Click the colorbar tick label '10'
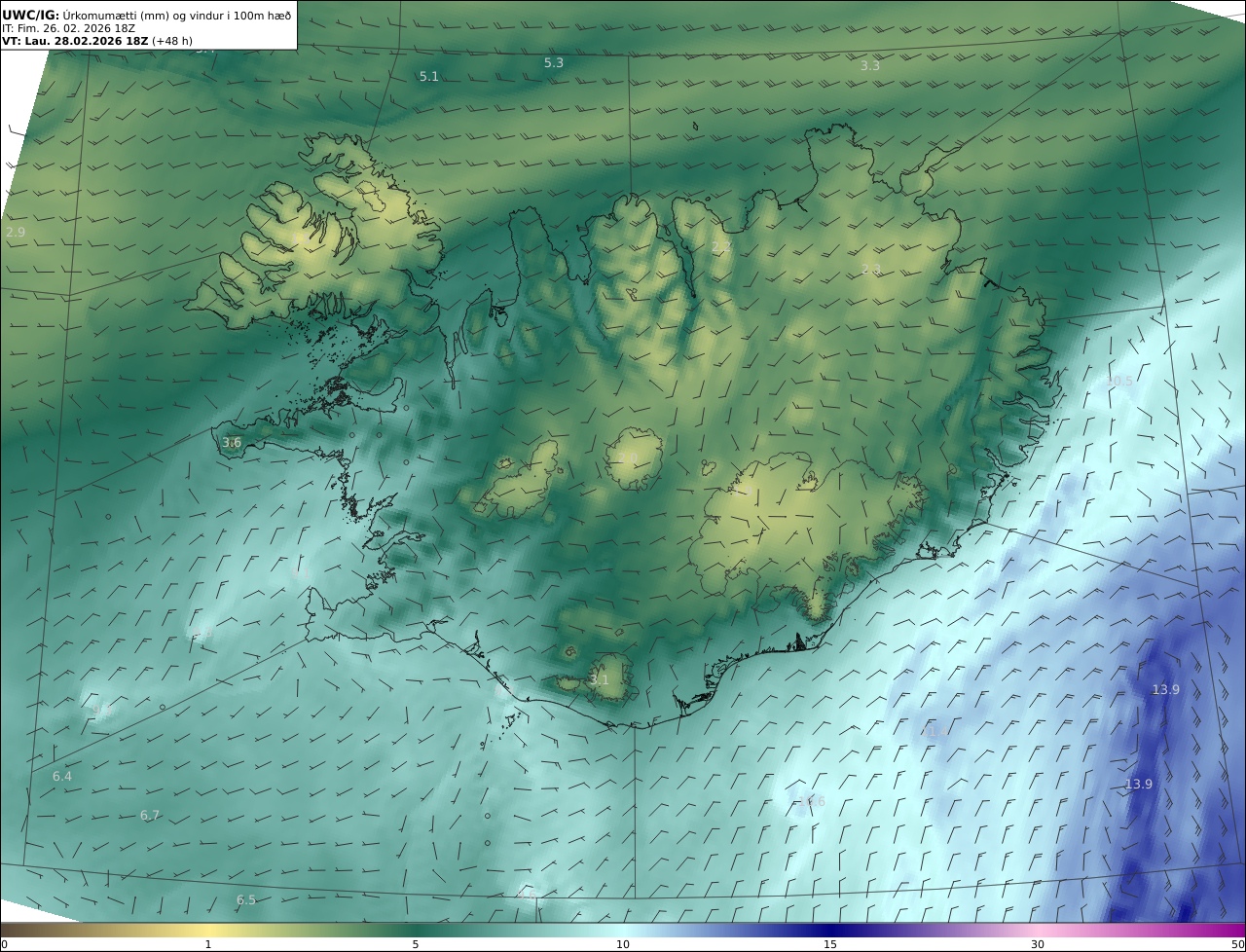 [x=623, y=944]
